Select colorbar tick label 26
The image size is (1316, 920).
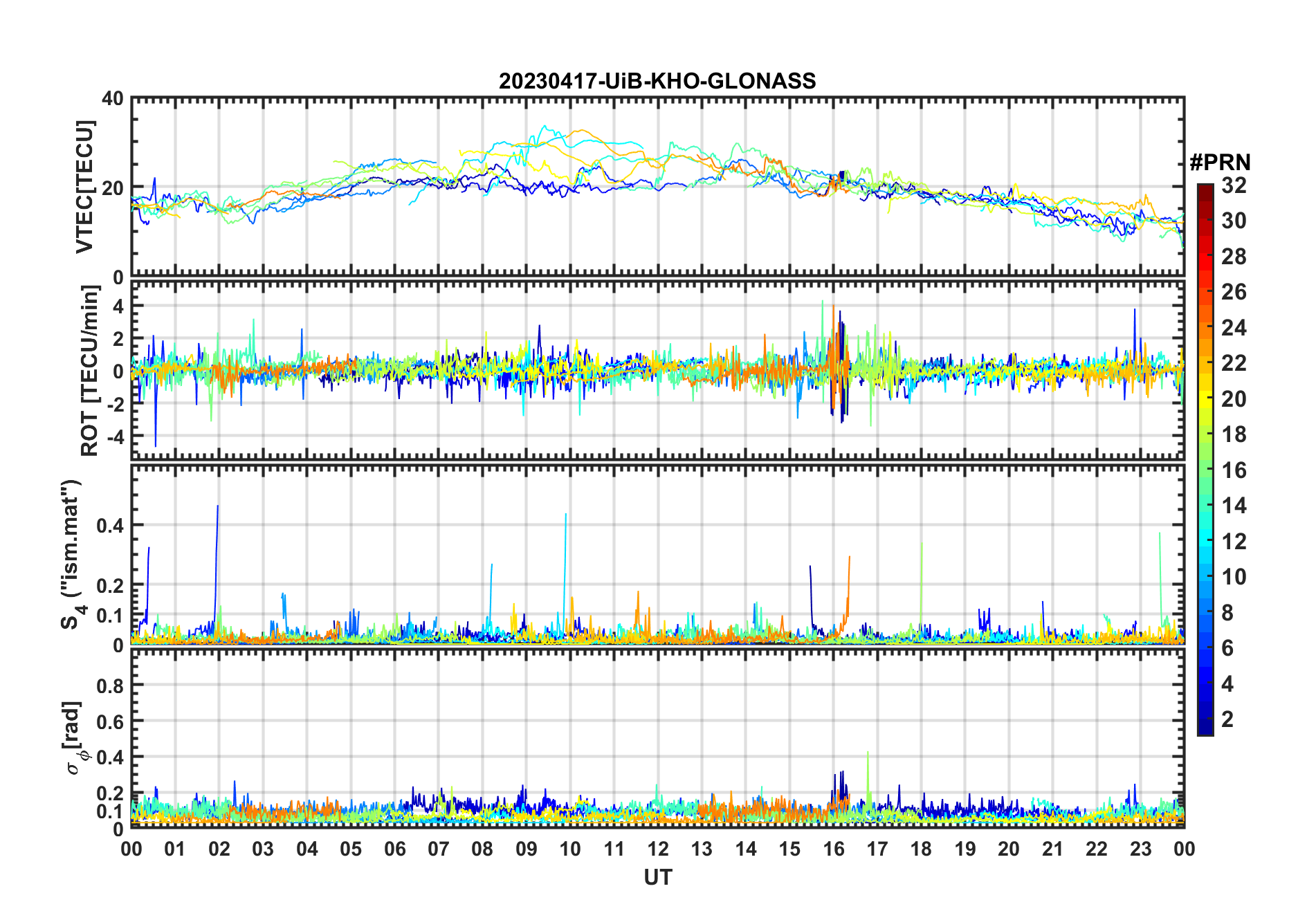coord(1234,292)
